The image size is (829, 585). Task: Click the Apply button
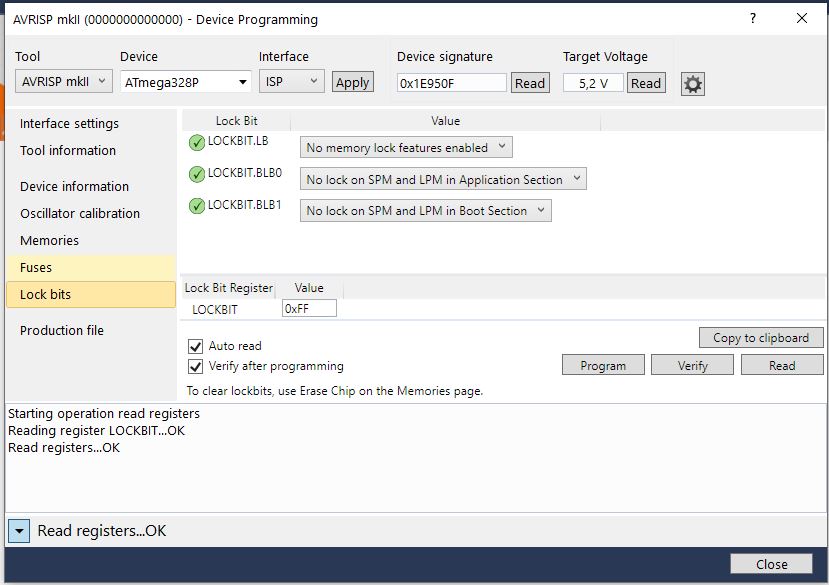click(353, 82)
